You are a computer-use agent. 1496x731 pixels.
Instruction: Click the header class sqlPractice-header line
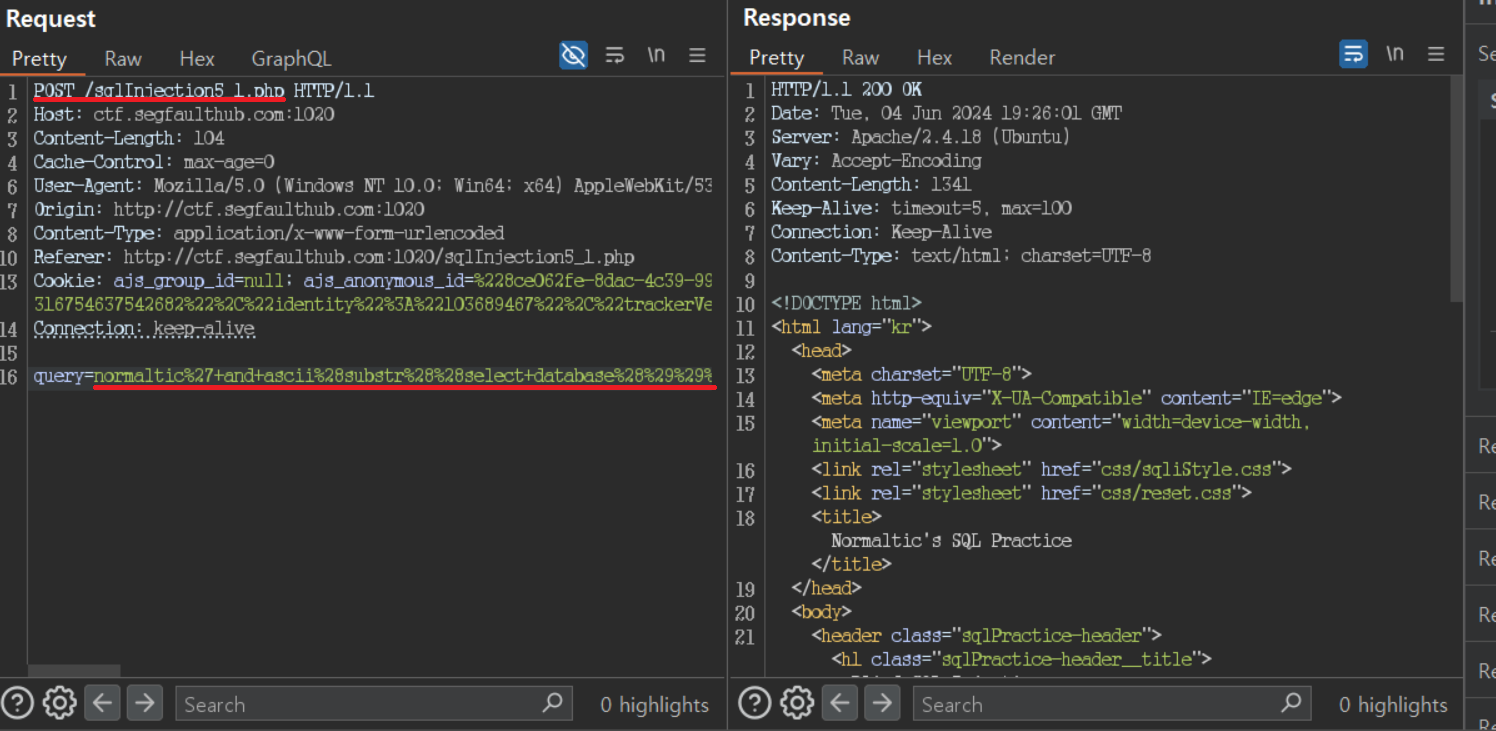point(986,635)
